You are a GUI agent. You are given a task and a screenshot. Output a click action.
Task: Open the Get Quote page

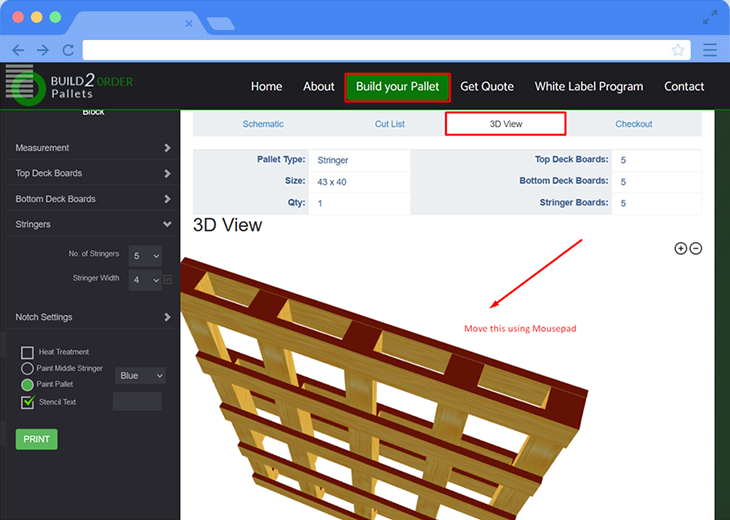[487, 87]
